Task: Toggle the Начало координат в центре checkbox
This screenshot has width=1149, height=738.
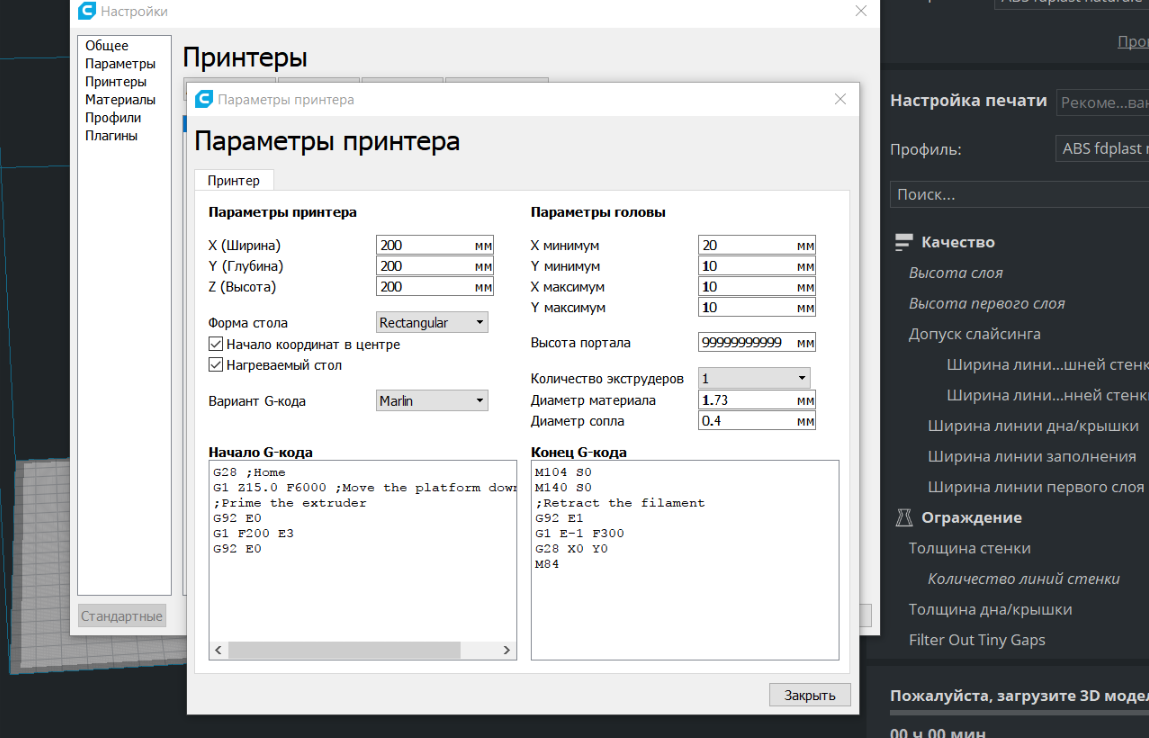Action: pos(216,344)
